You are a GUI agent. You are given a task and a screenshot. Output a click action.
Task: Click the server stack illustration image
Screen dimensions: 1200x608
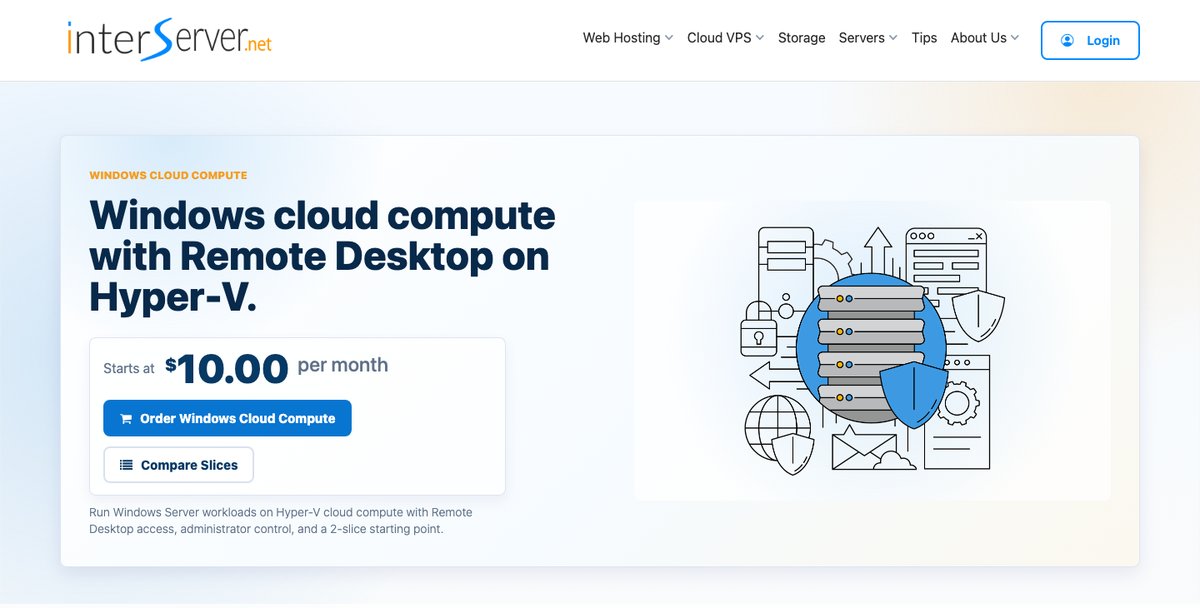[872, 350]
